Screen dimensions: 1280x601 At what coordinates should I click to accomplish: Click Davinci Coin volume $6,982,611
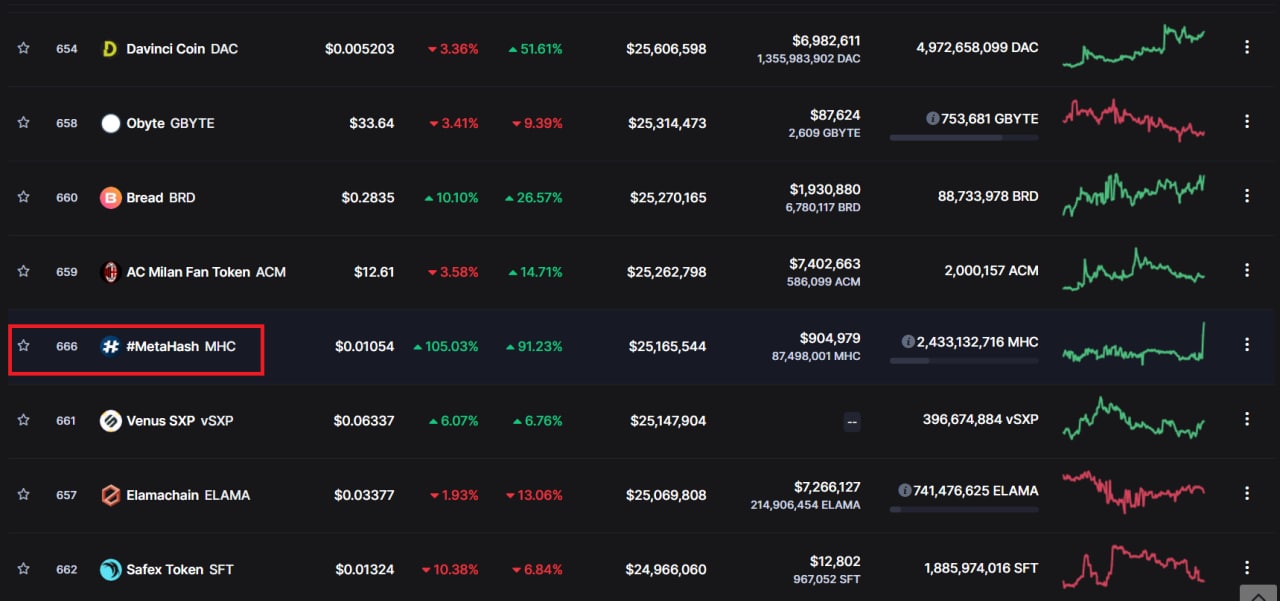(826, 41)
